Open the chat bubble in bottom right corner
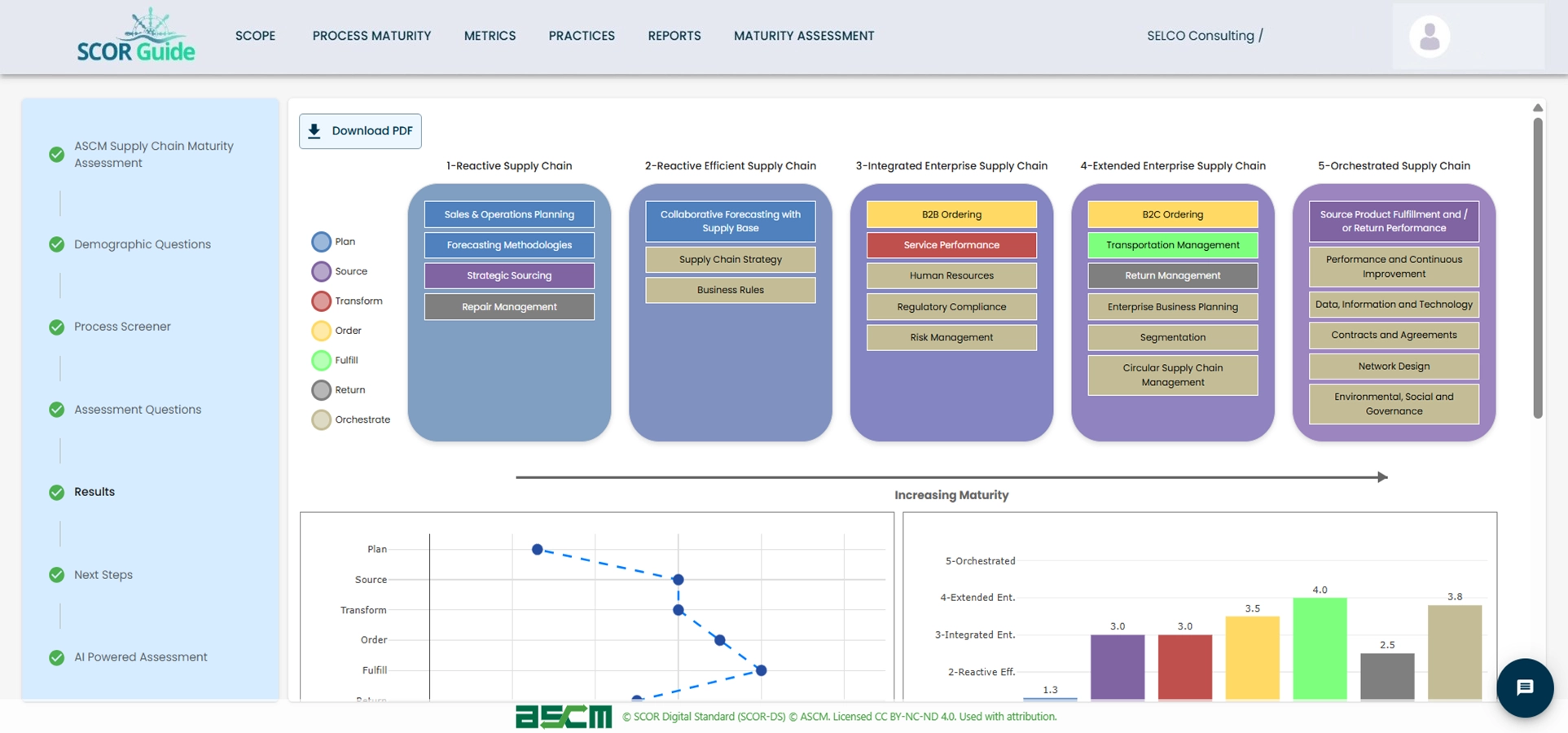Viewport: 1568px width, 733px height. pos(1525,687)
